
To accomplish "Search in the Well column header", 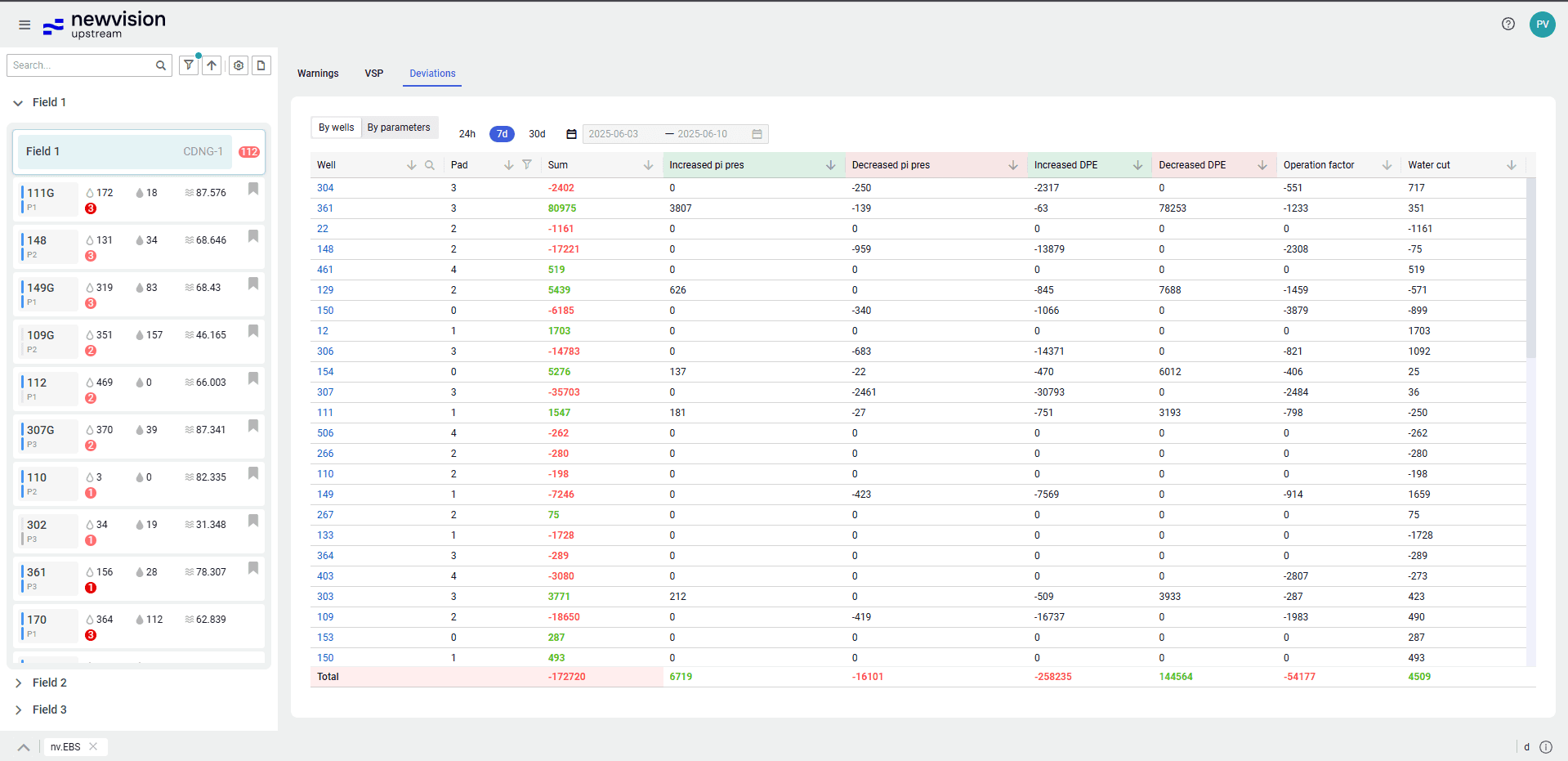I will [x=430, y=165].
